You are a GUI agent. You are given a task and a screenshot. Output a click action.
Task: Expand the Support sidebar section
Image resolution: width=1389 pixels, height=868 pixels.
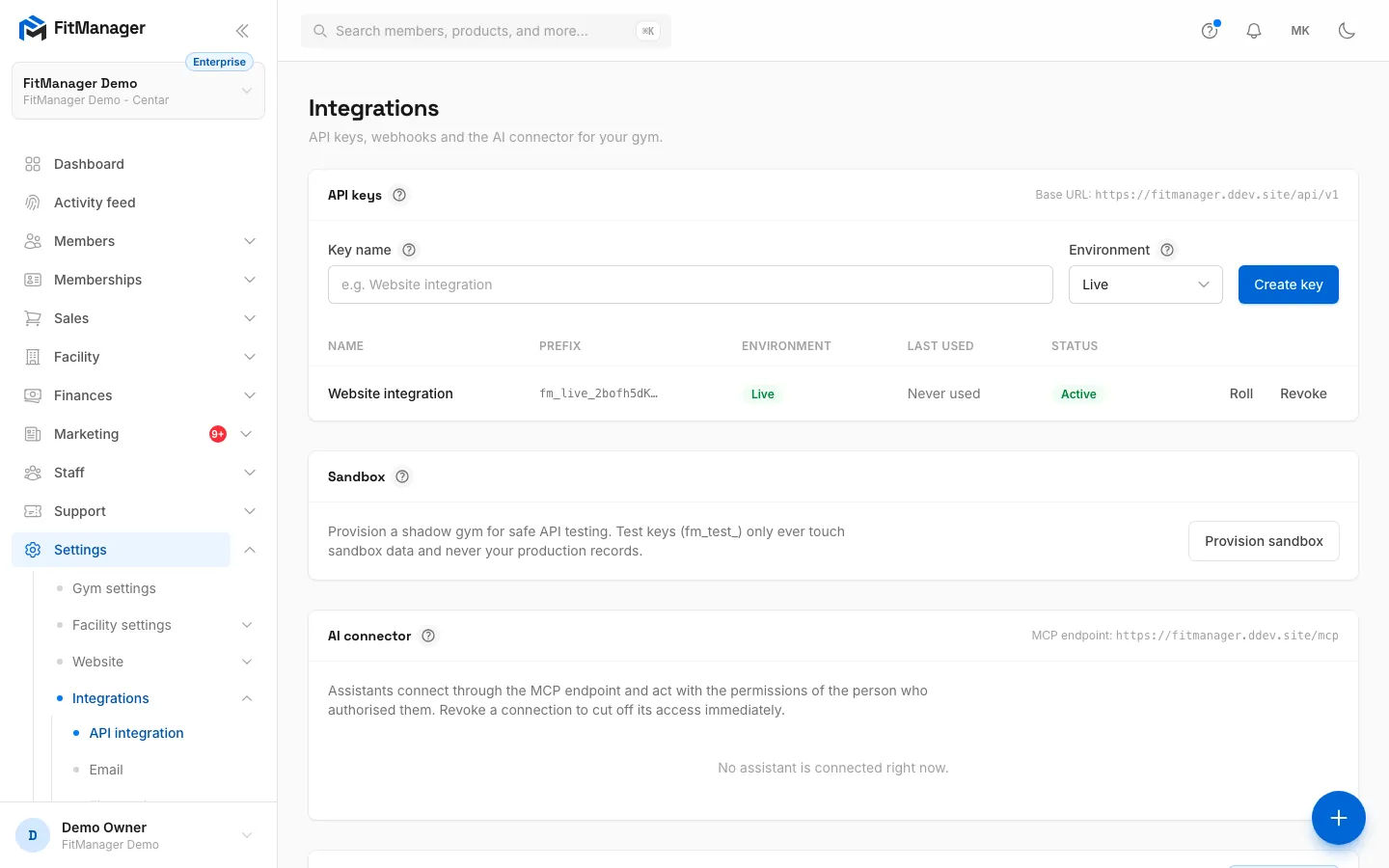[250, 511]
